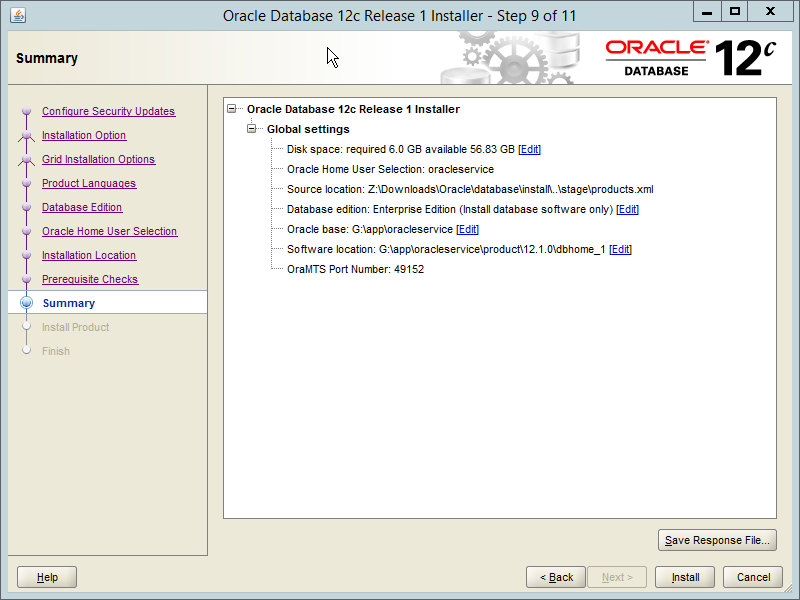Select the Grid Installation Options step
Image resolution: width=800 pixels, height=600 pixels.
click(98, 159)
